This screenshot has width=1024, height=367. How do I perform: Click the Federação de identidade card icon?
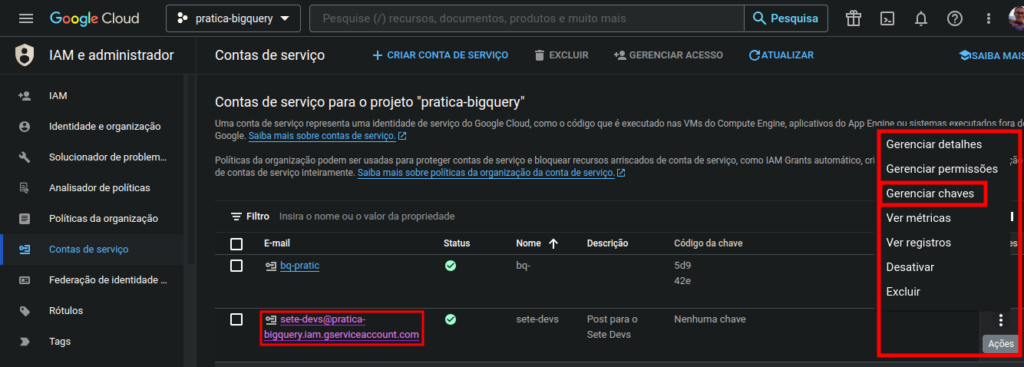tap(25, 280)
